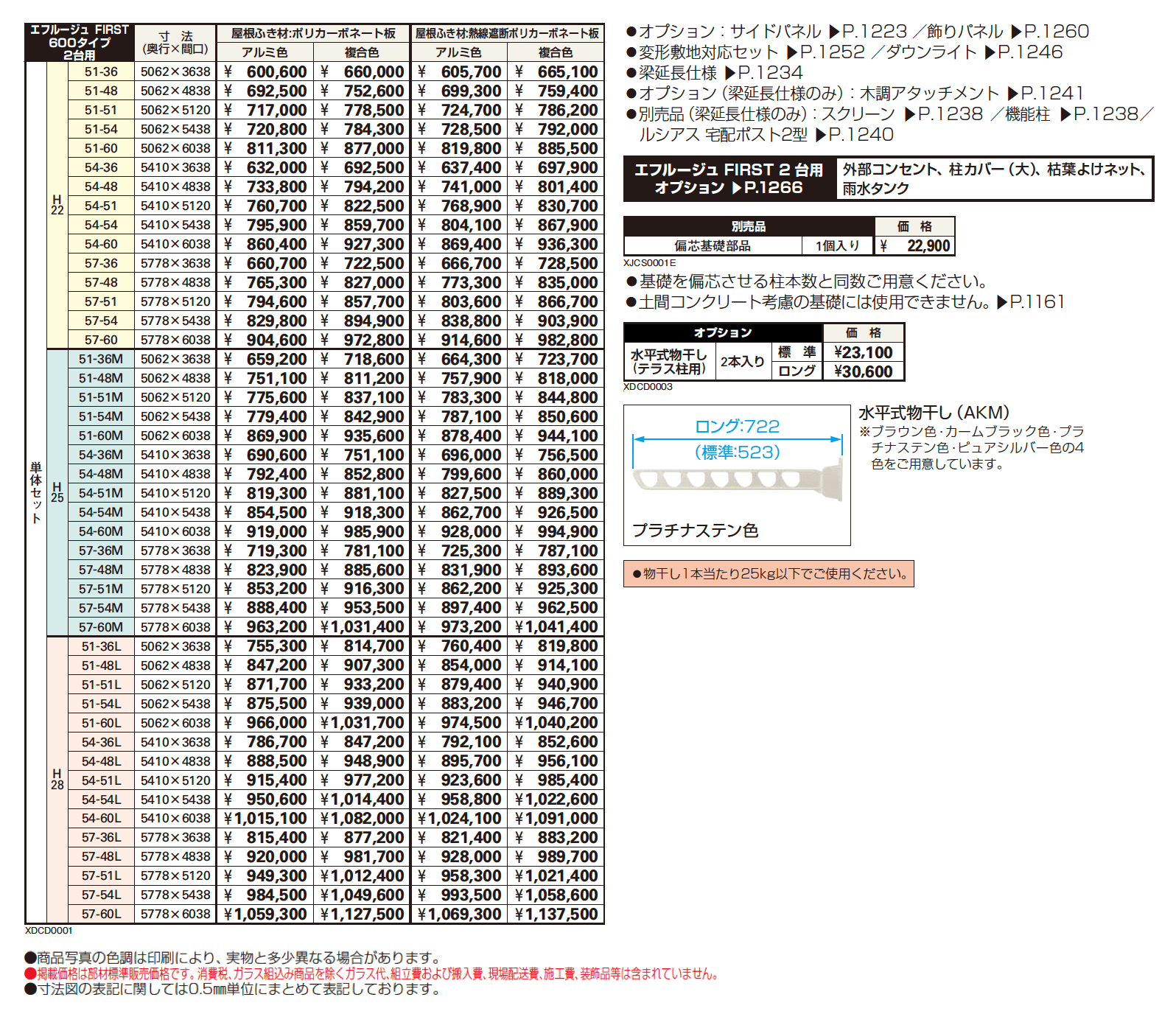Open オプション P.1266 reference in black banner

[729, 187]
